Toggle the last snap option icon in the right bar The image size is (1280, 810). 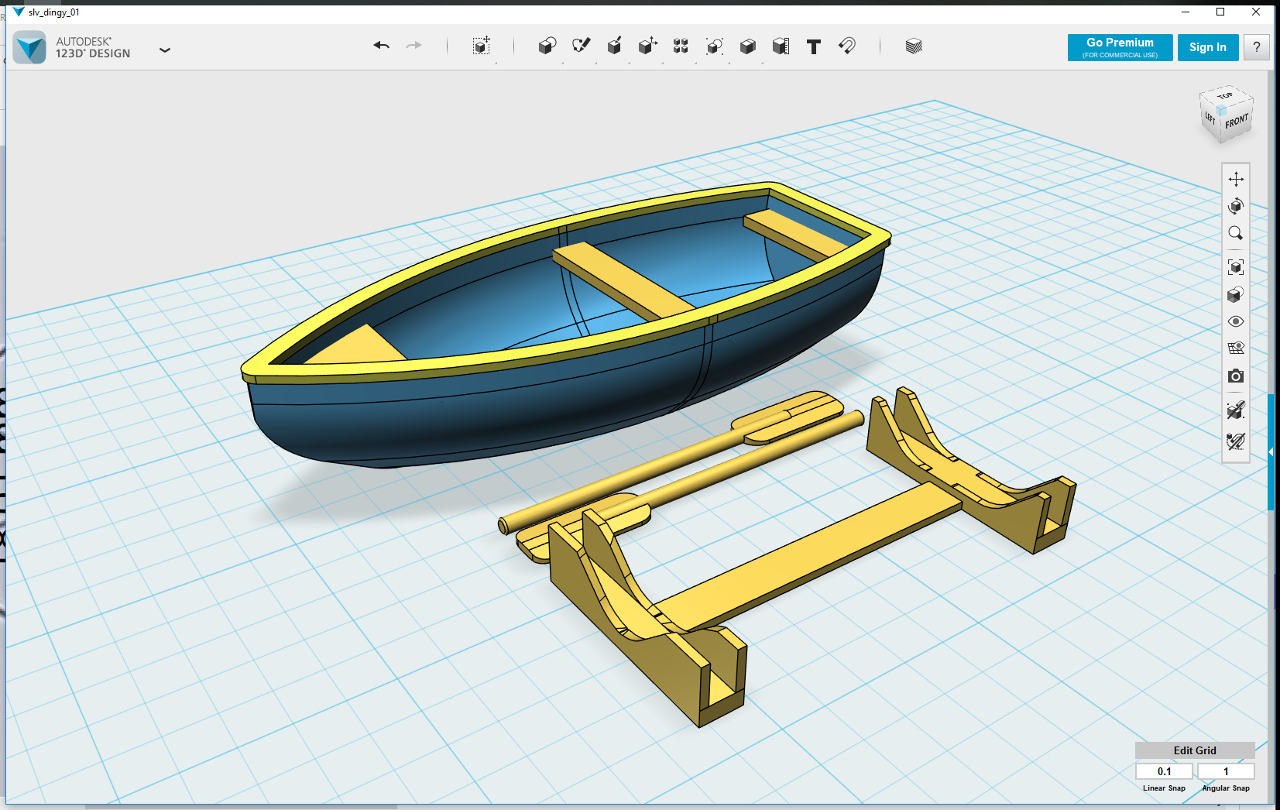point(1236,441)
